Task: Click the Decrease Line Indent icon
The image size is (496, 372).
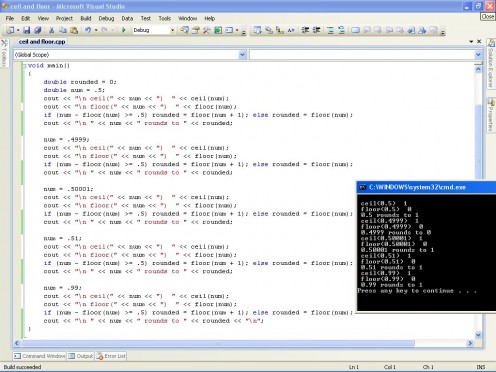Action: click(305, 30)
